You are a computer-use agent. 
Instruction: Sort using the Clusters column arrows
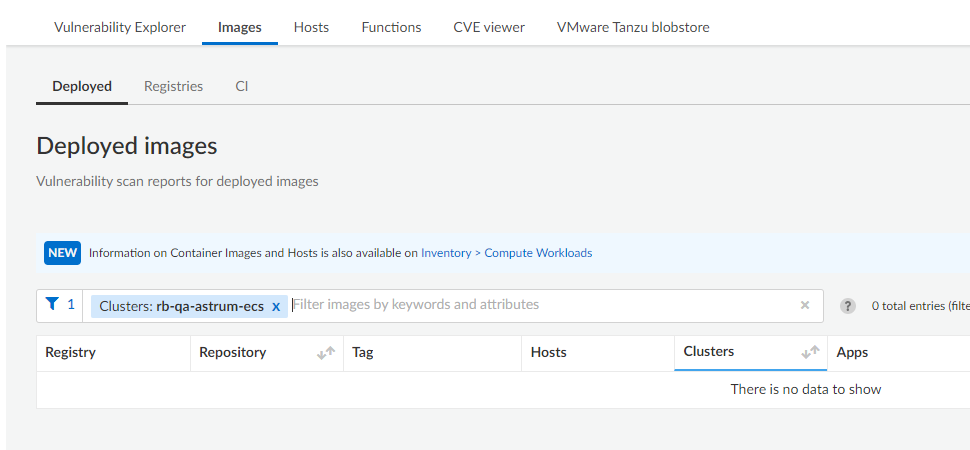(x=810, y=353)
